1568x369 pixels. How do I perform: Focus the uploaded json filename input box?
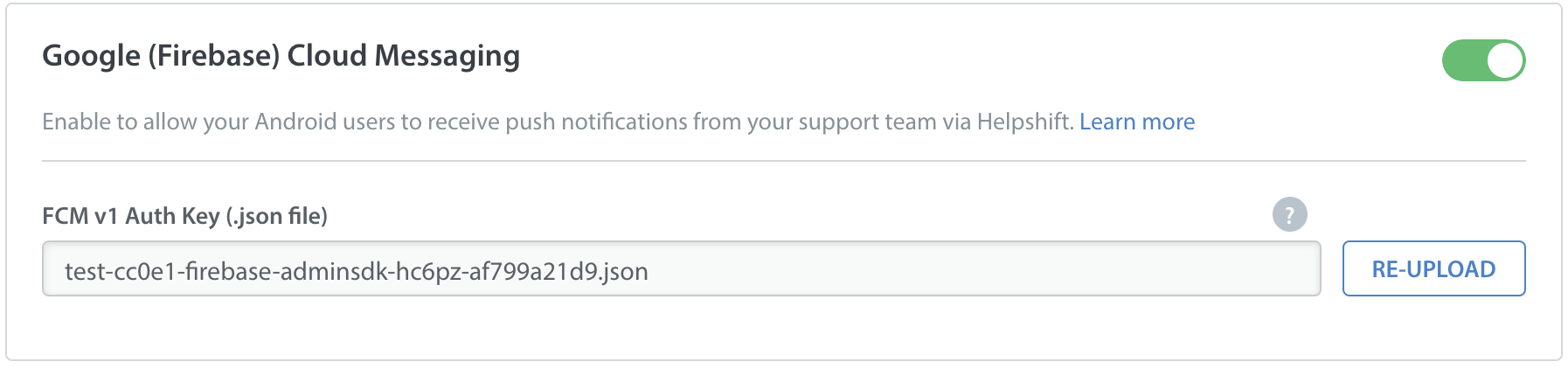(x=681, y=269)
